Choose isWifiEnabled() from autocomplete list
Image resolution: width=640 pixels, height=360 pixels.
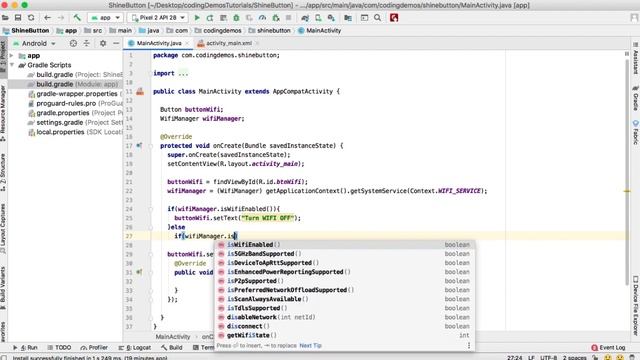(344, 244)
